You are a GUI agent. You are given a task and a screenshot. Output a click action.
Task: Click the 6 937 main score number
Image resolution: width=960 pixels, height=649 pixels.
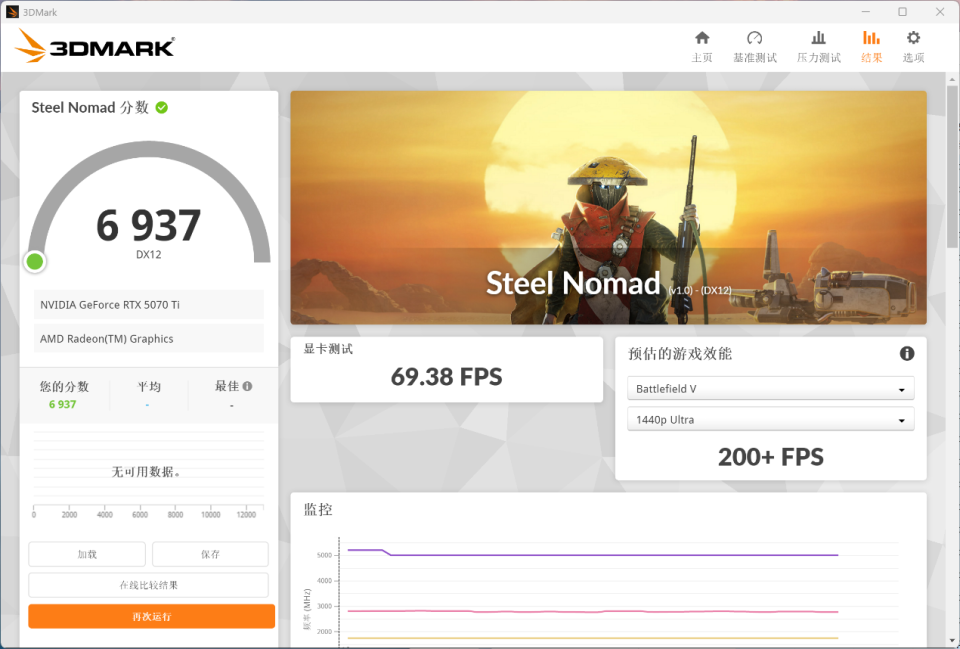pos(148,225)
